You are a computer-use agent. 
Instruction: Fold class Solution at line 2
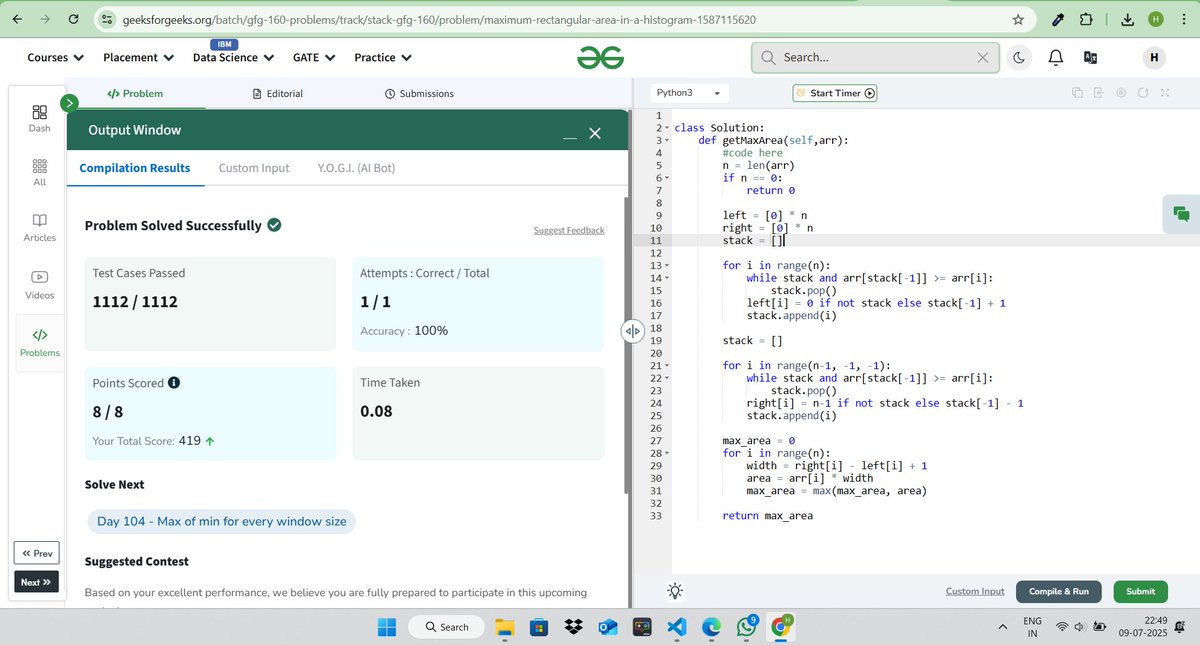pos(667,128)
